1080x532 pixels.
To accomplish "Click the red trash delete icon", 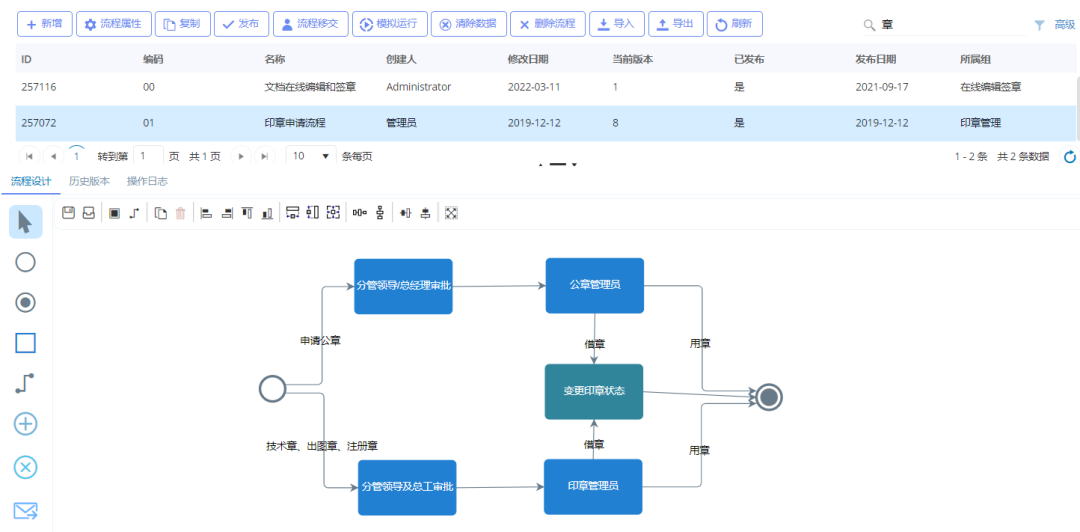I will tap(180, 213).
